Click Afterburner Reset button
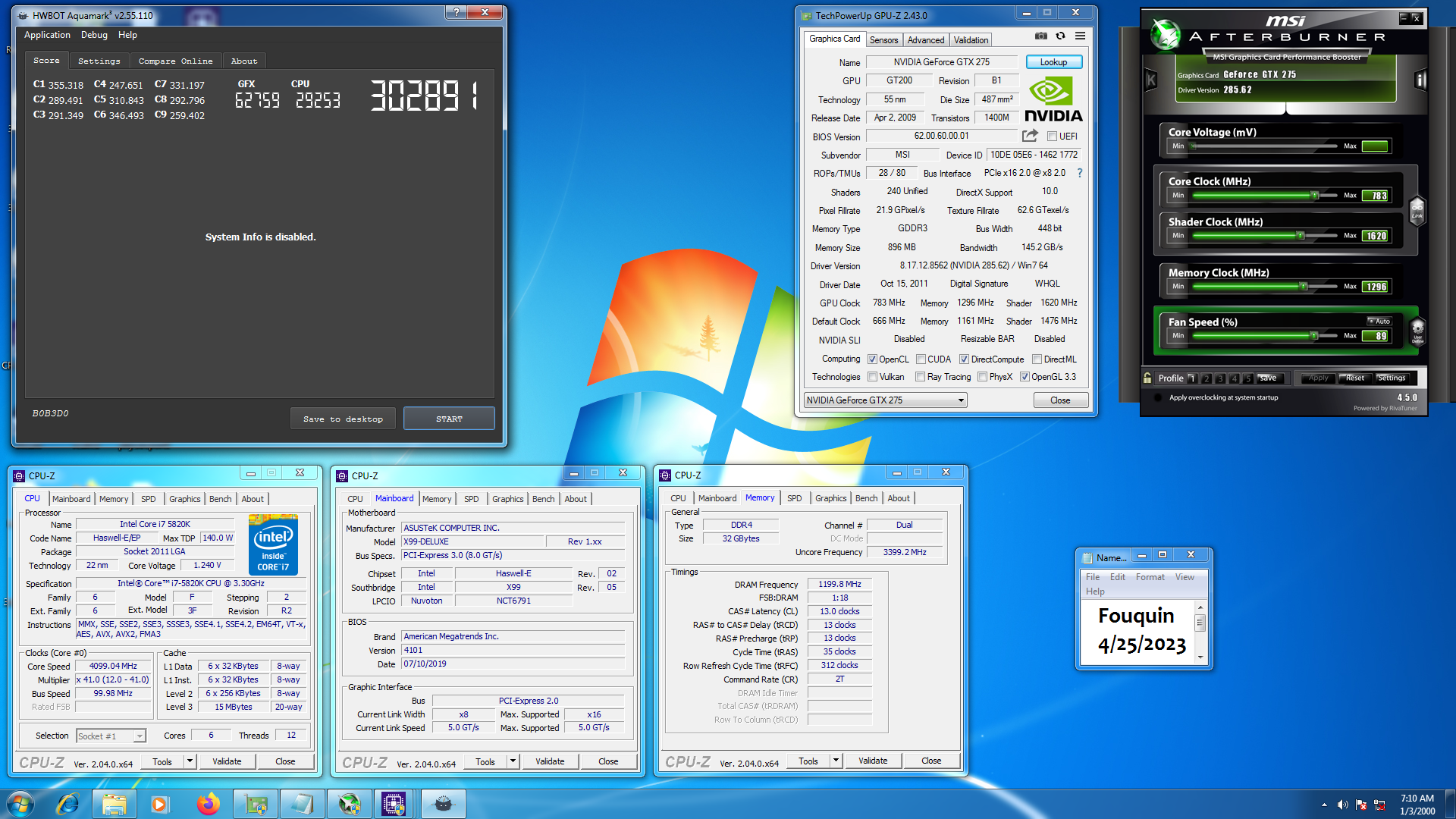Image resolution: width=1456 pixels, height=819 pixels. [x=1354, y=378]
